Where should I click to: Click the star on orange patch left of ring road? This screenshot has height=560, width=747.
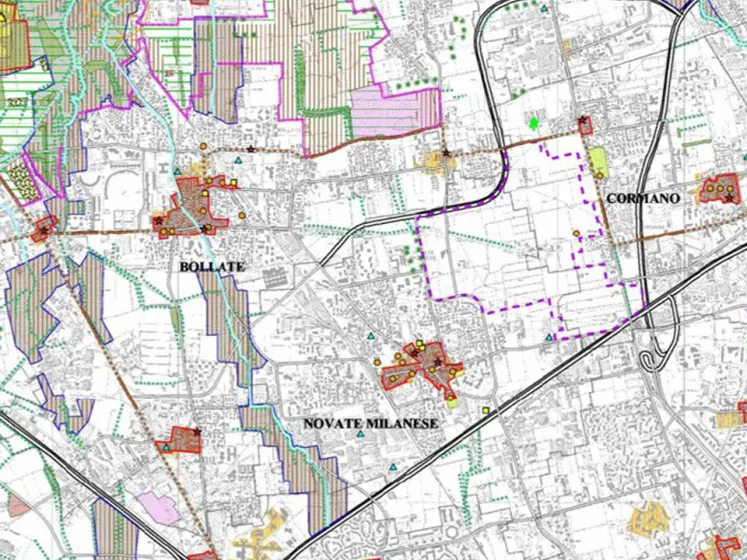pos(445,155)
